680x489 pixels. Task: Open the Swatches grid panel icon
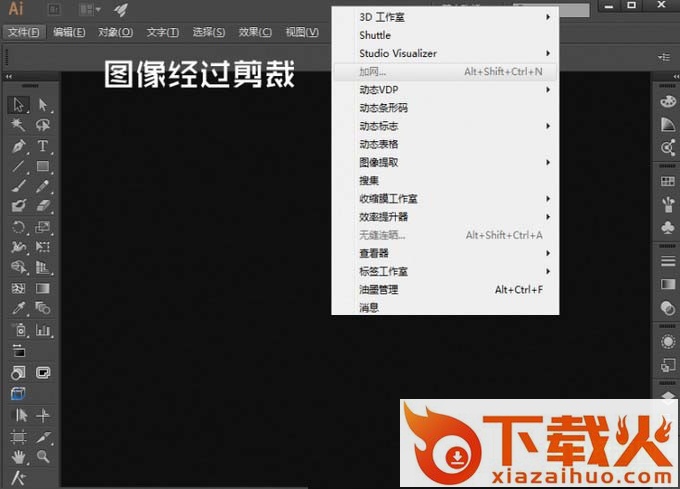(x=668, y=181)
